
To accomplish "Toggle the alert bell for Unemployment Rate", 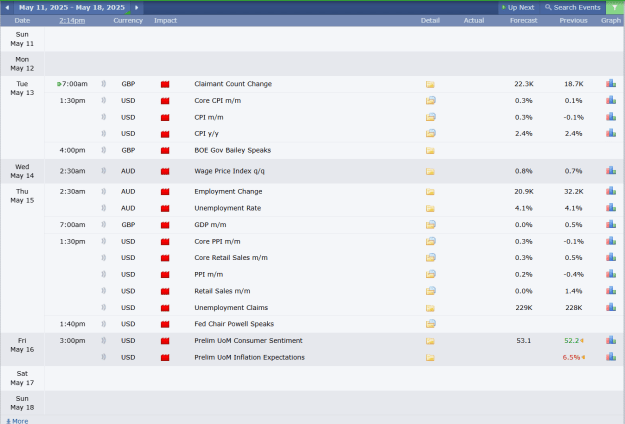I will click(104, 208).
